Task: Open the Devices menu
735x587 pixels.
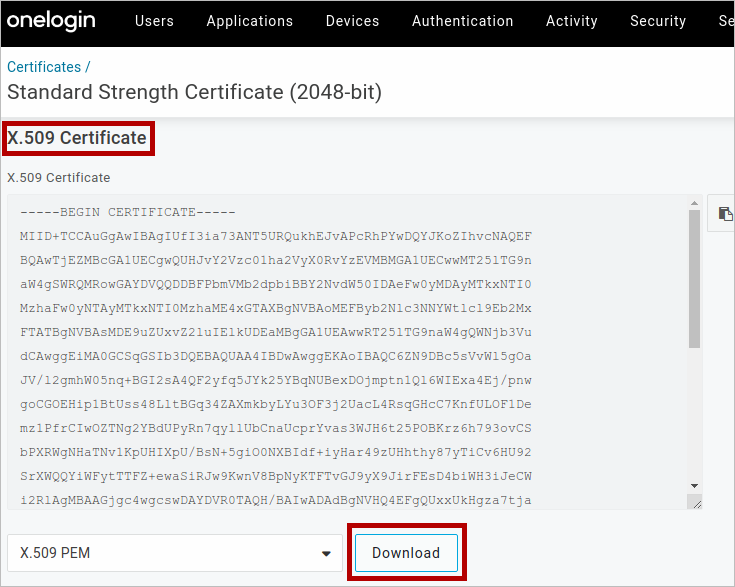Action: click(x=352, y=21)
